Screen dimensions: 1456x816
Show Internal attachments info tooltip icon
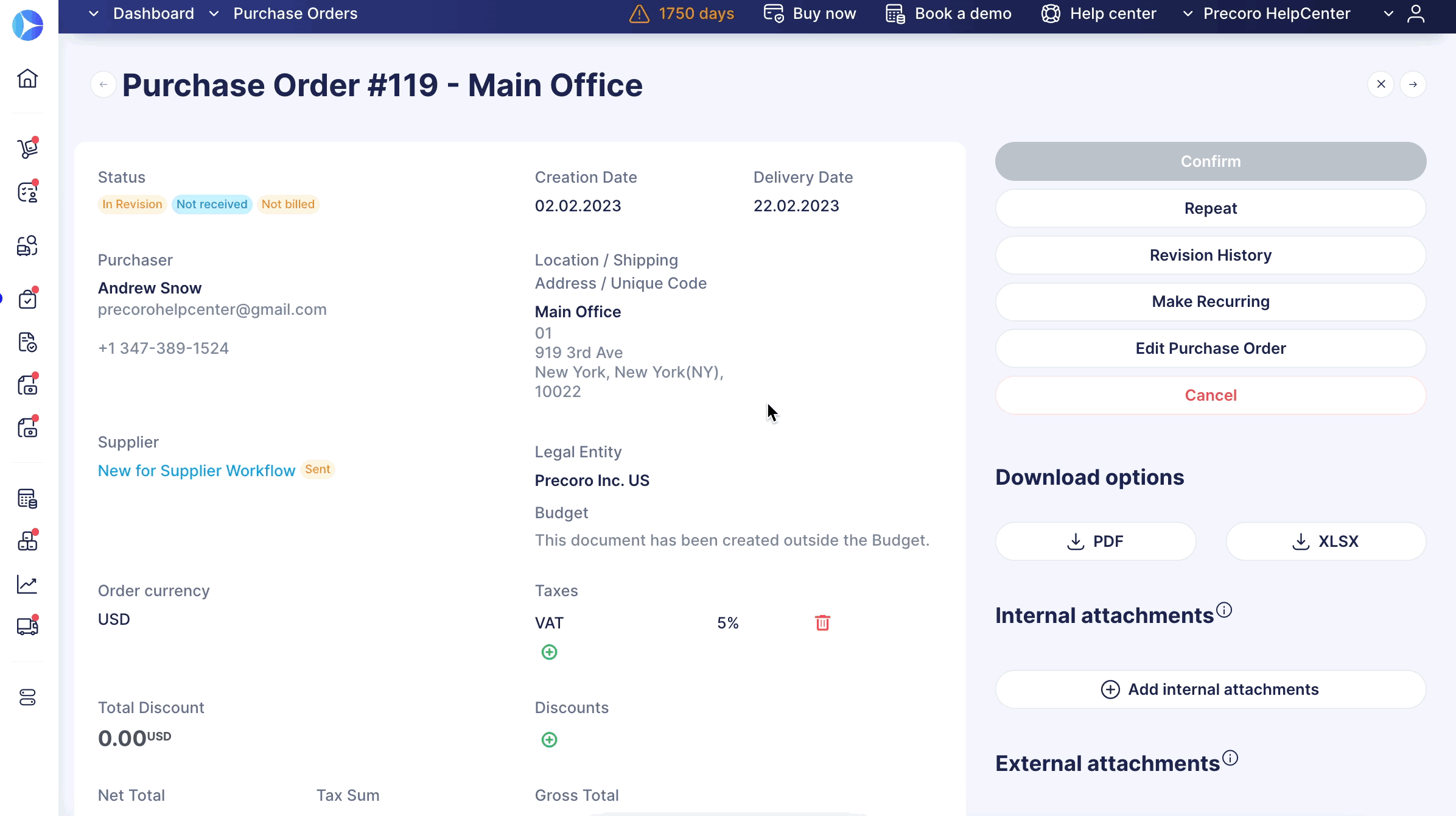[1224, 610]
